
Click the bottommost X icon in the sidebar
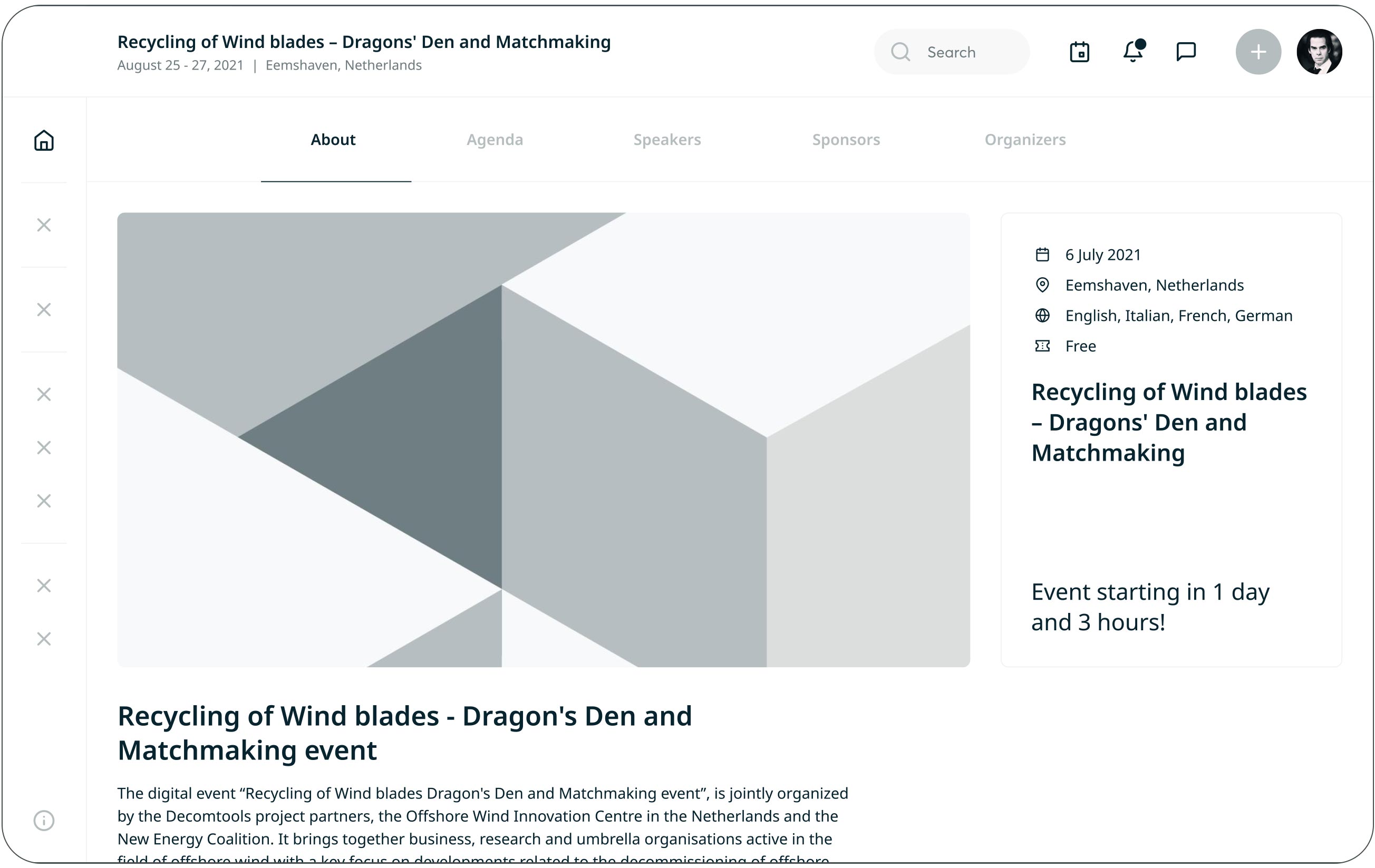[x=44, y=639]
